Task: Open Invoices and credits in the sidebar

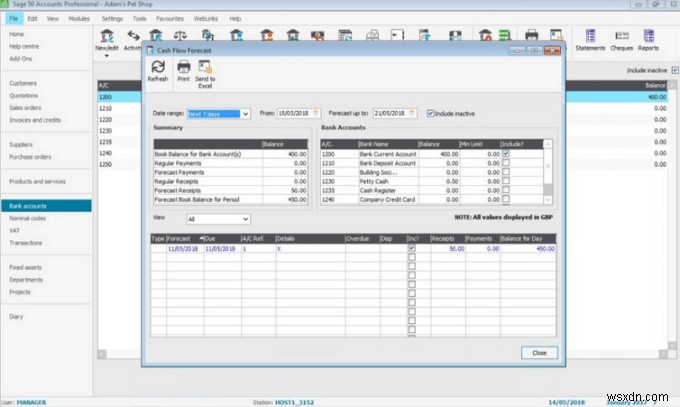Action: 35,120
